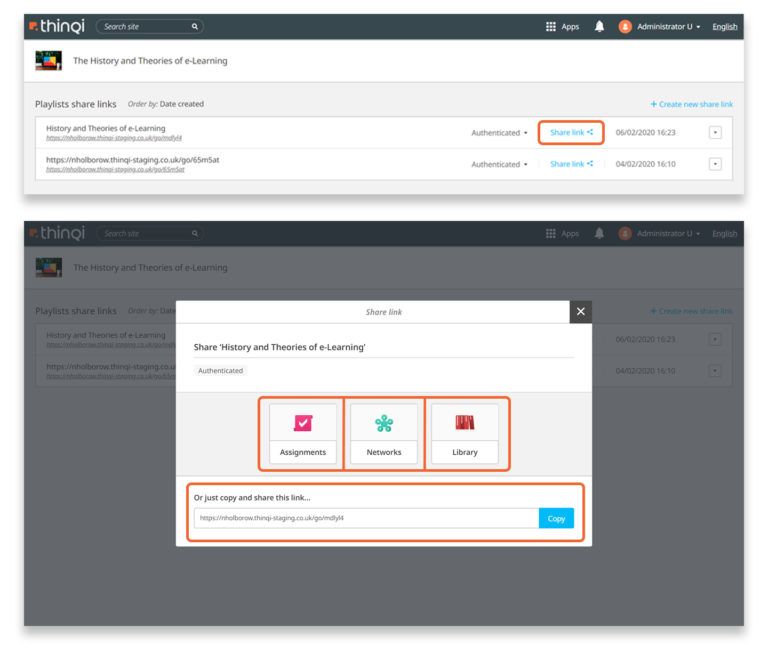Click the 04/02/2020 16:10 date in the top list

(x=645, y=164)
